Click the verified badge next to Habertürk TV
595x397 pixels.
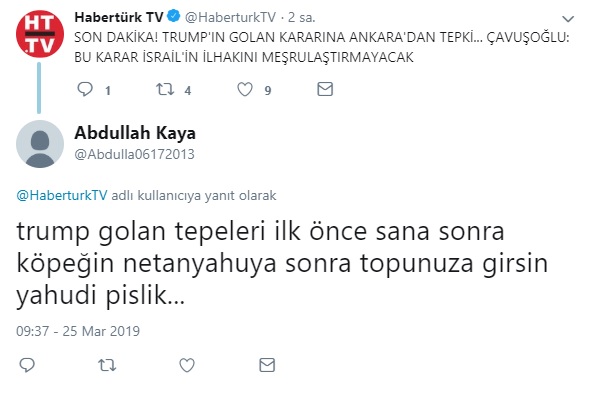pyautogui.click(x=174, y=16)
